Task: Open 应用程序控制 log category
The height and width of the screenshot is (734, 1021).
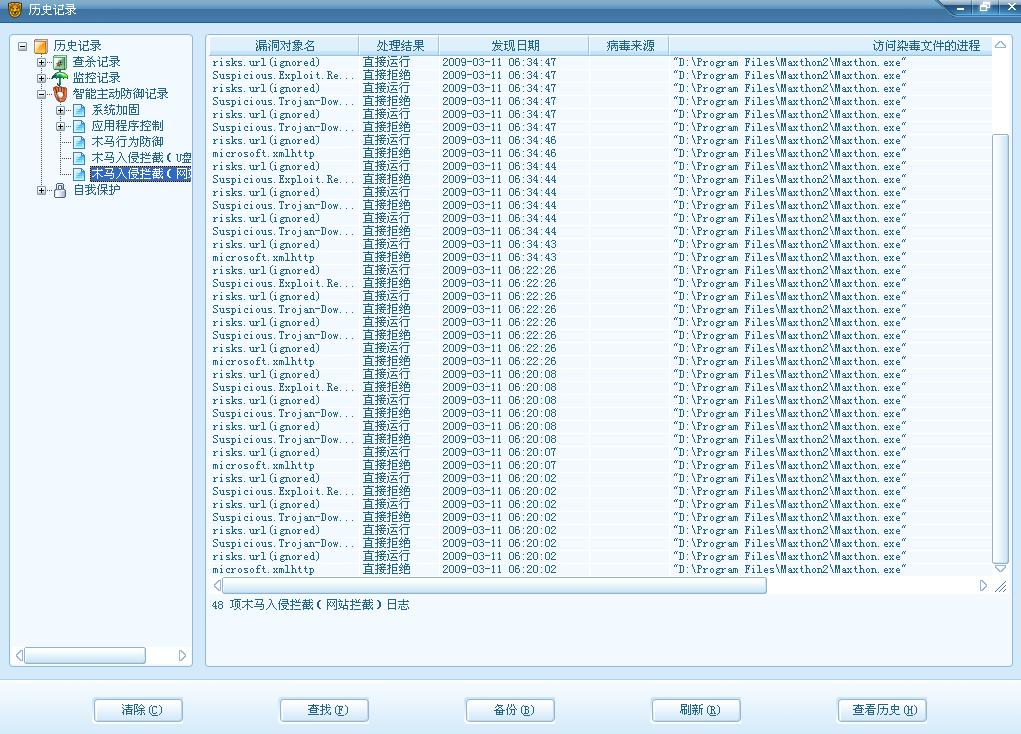Action: [x=128, y=126]
